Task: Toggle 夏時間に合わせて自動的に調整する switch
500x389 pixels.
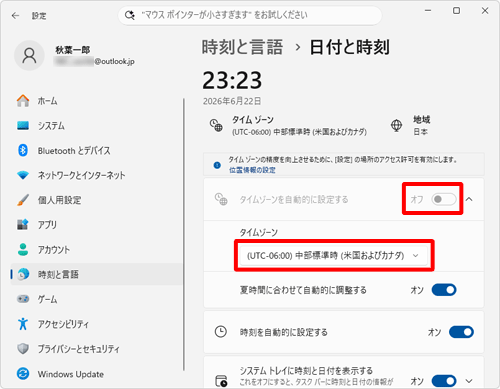Action: pyautogui.click(x=444, y=290)
